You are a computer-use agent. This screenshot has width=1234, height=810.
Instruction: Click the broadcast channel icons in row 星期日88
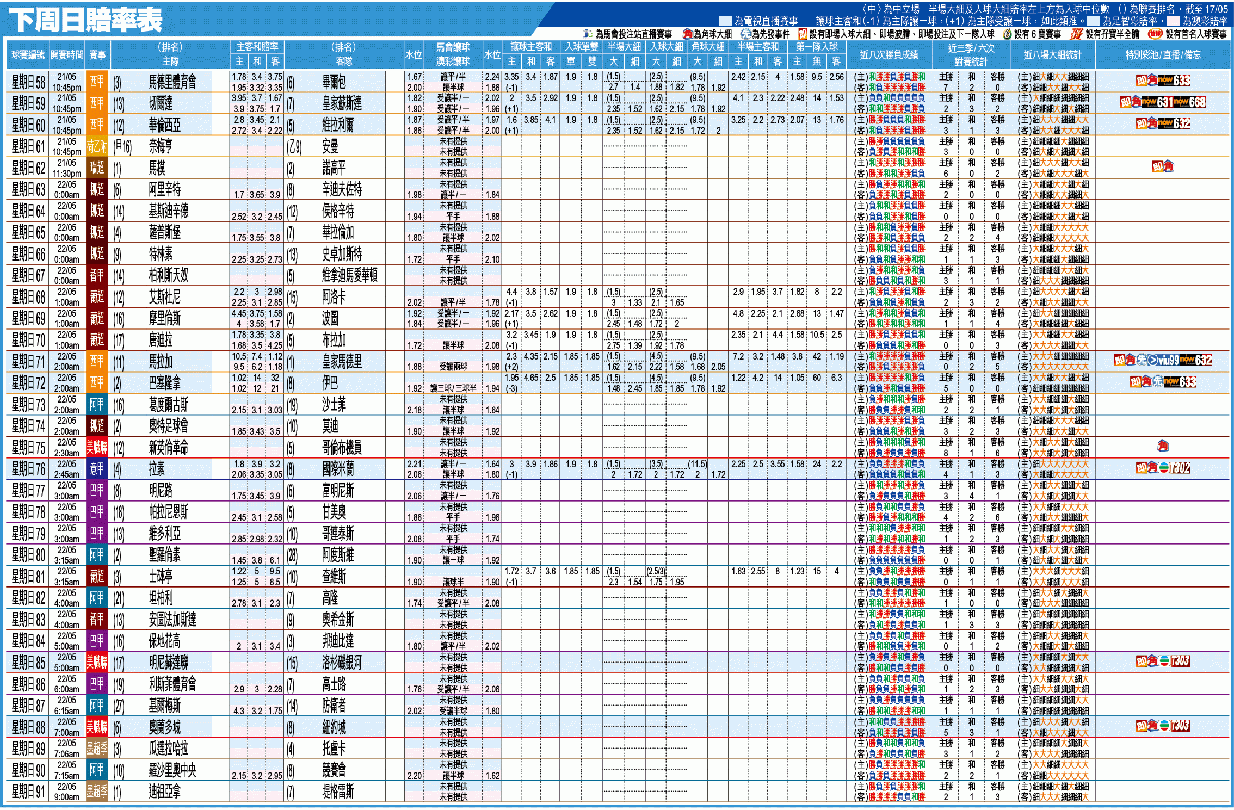pyautogui.click(x=1162, y=725)
